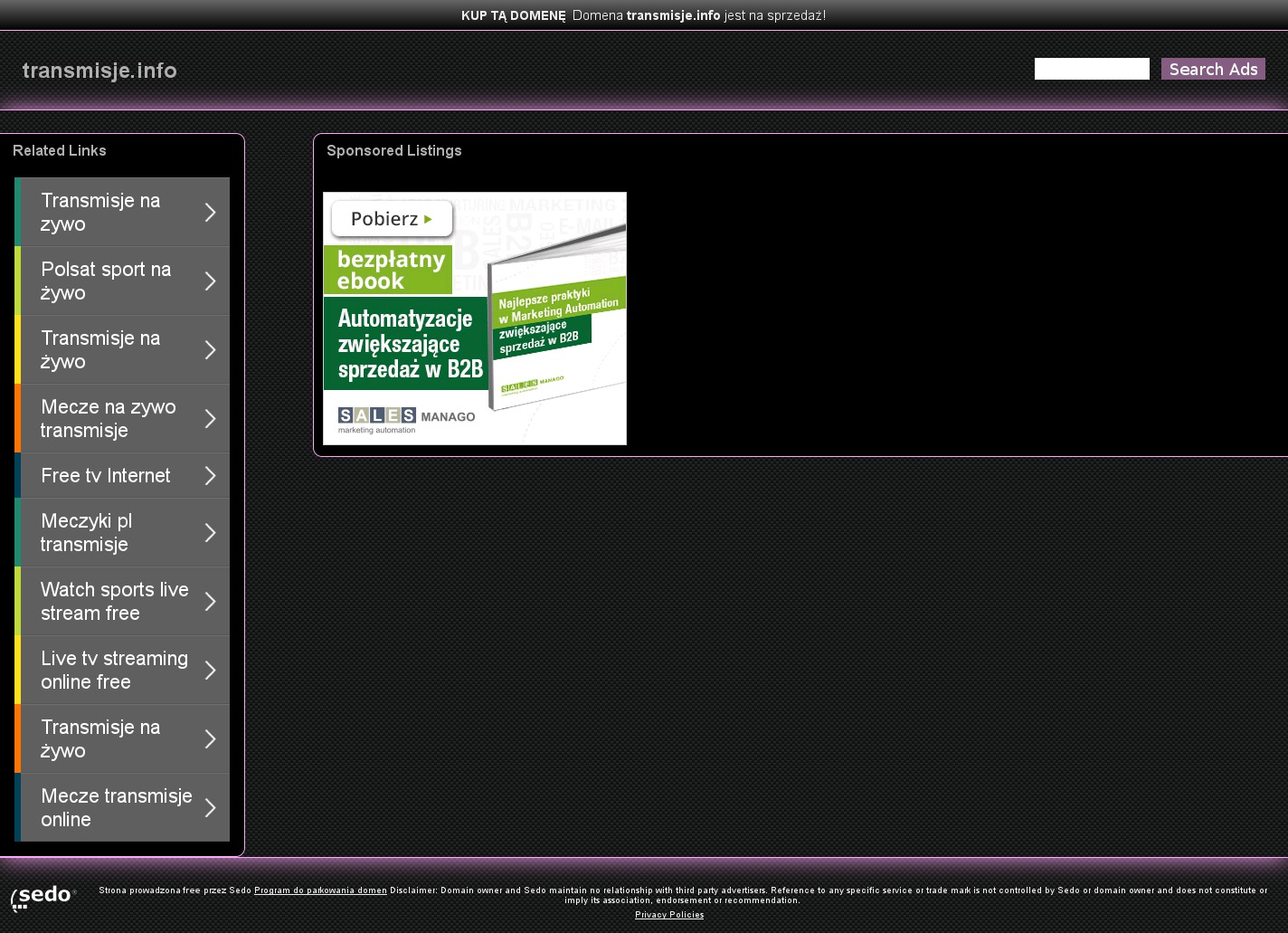Click the SALESmanago logo in the ad
The width and height of the screenshot is (1288, 933).
point(406,419)
